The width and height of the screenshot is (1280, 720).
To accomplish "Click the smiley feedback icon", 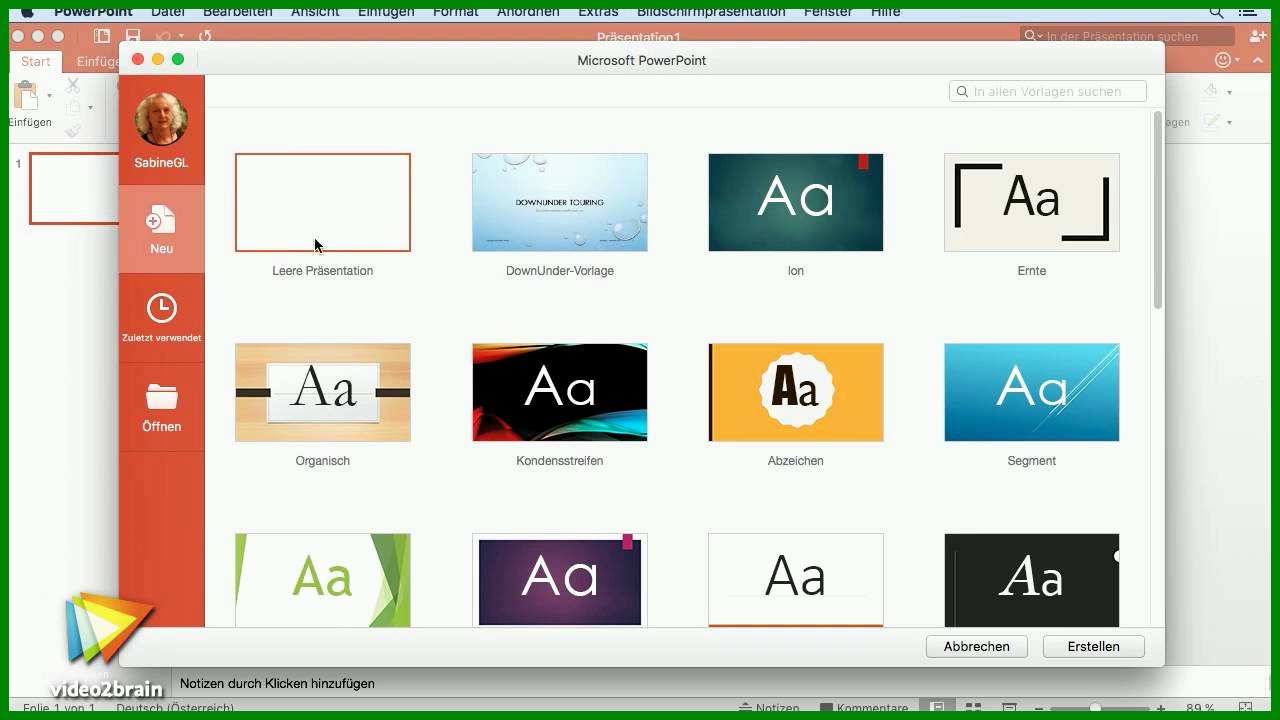I will coord(1222,60).
